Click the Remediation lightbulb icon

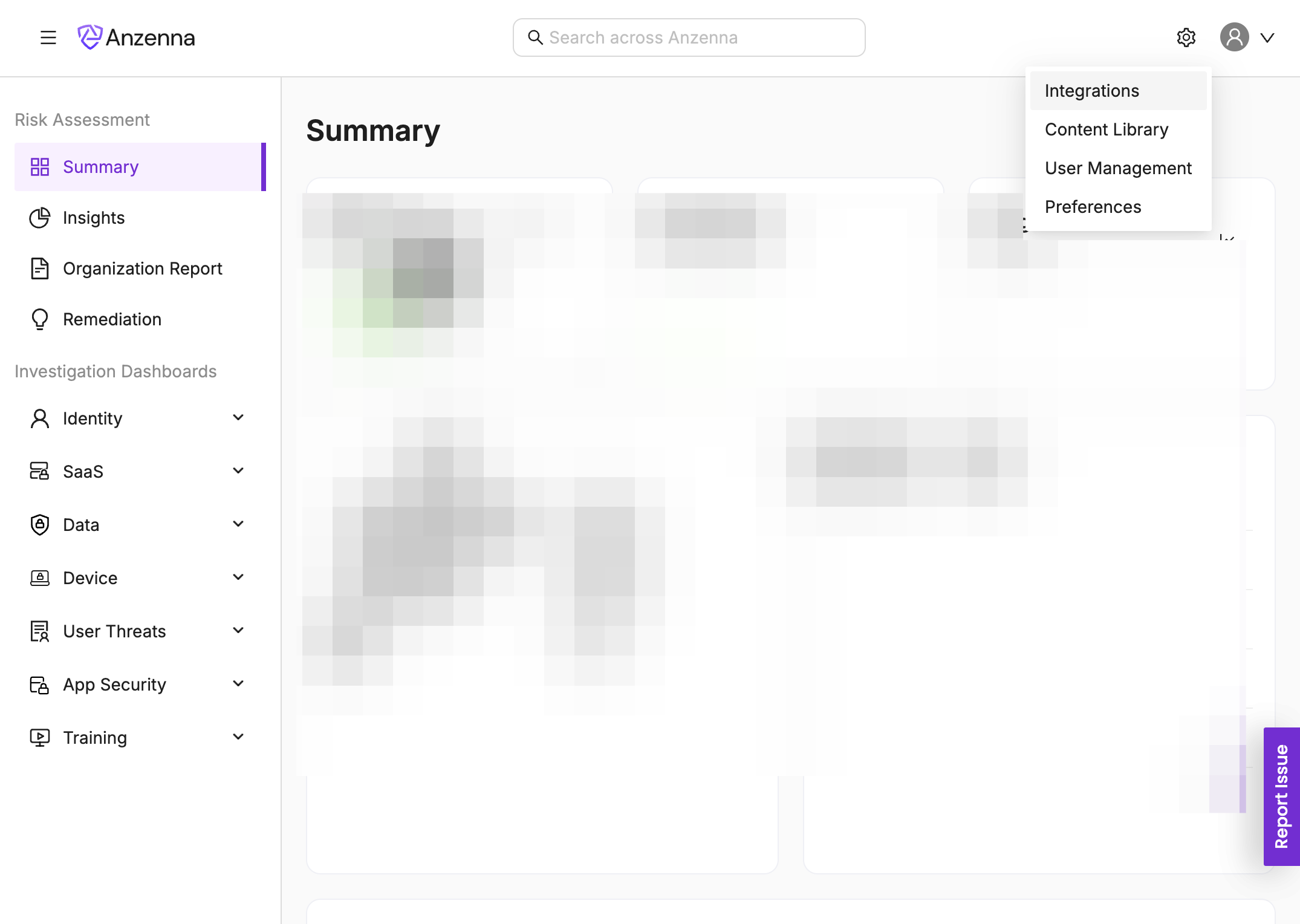coord(40,319)
